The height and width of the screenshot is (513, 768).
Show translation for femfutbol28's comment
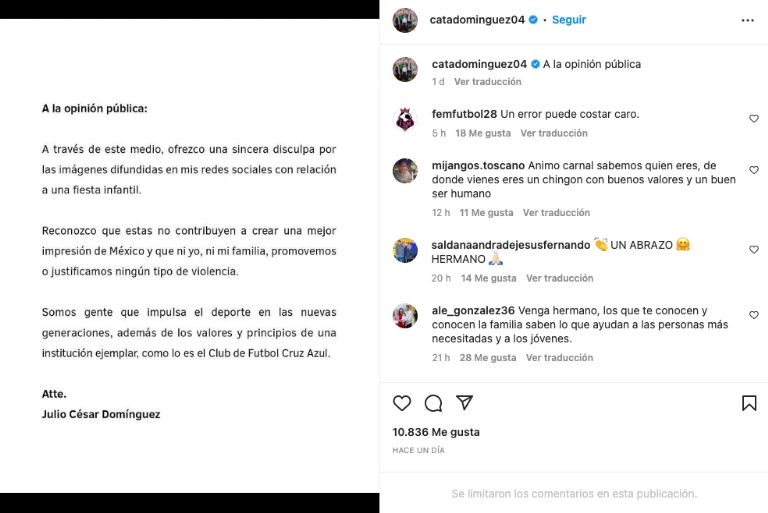point(554,133)
